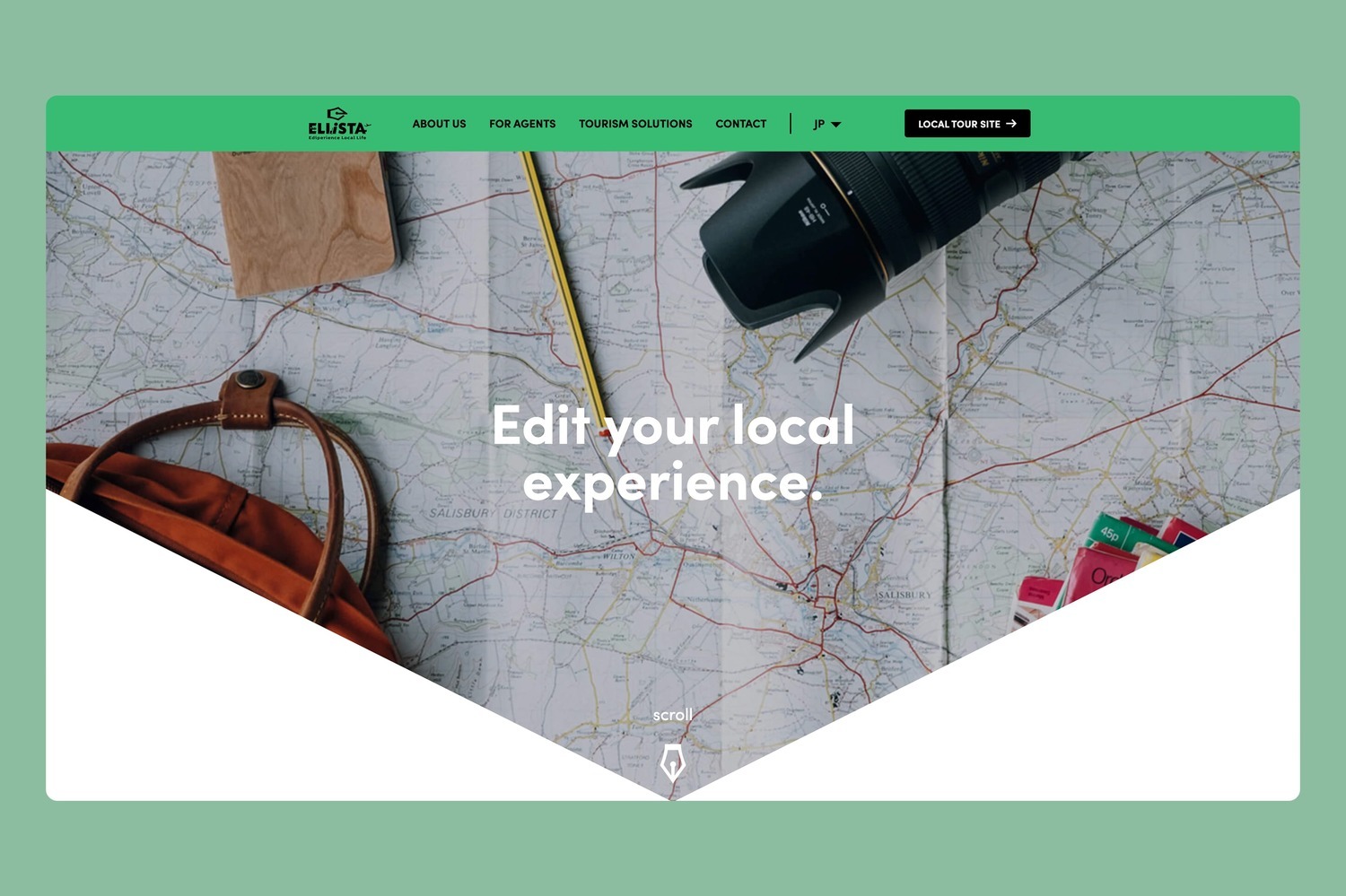Click the arrow icon inside Local Tour Site

coord(1011,124)
